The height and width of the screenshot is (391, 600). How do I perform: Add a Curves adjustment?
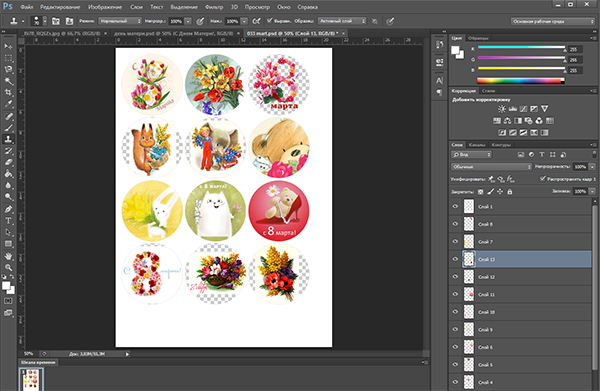(x=523, y=109)
